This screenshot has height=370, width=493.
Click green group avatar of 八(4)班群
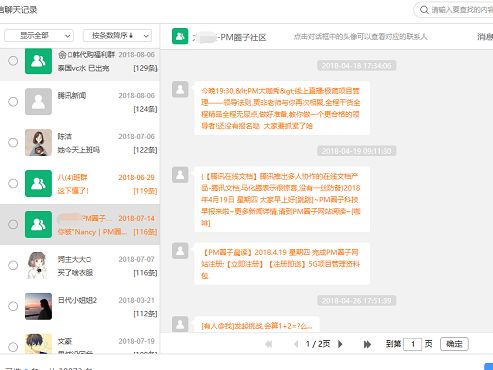click(38, 183)
